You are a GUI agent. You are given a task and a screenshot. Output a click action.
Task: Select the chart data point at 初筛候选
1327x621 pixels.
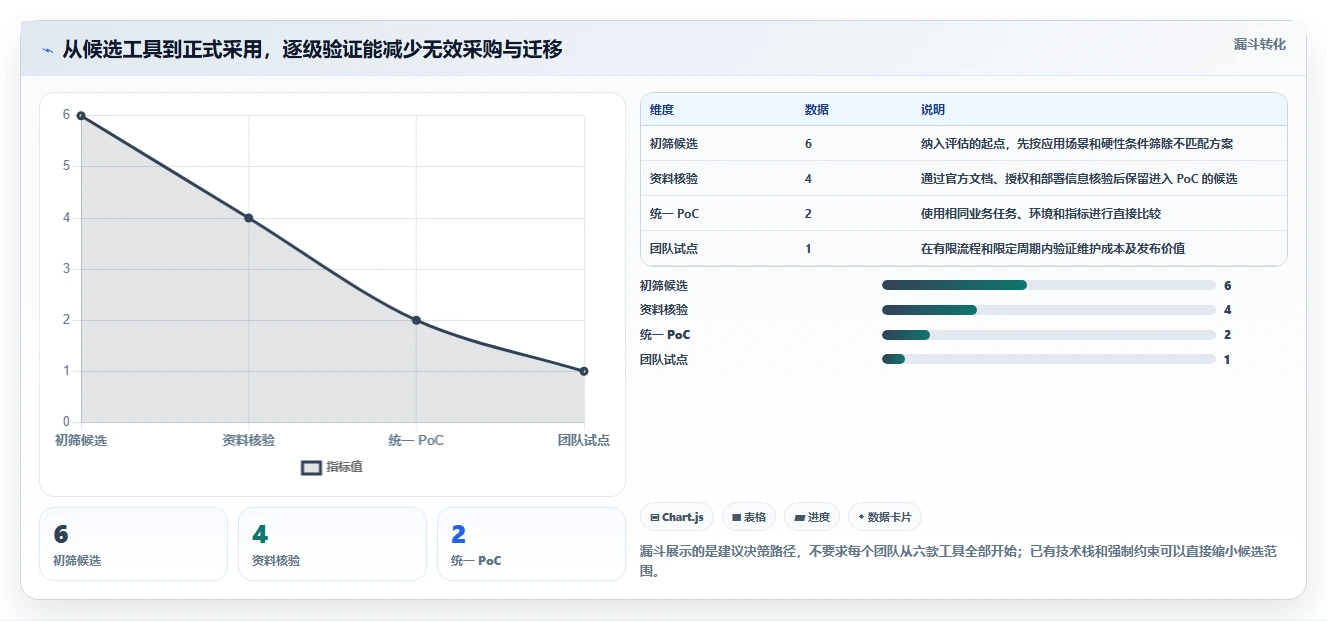[81, 115]
